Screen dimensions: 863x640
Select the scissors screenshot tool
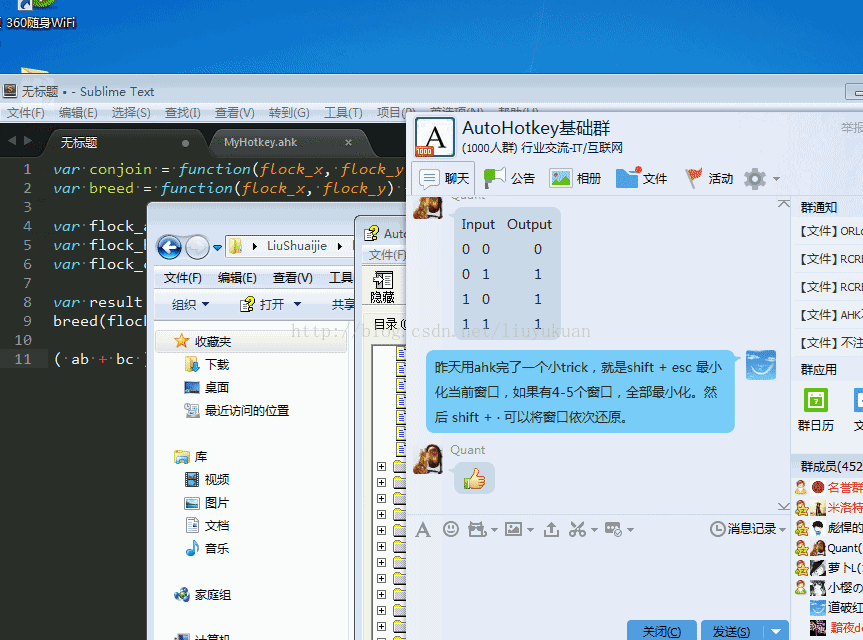(577, 529)
